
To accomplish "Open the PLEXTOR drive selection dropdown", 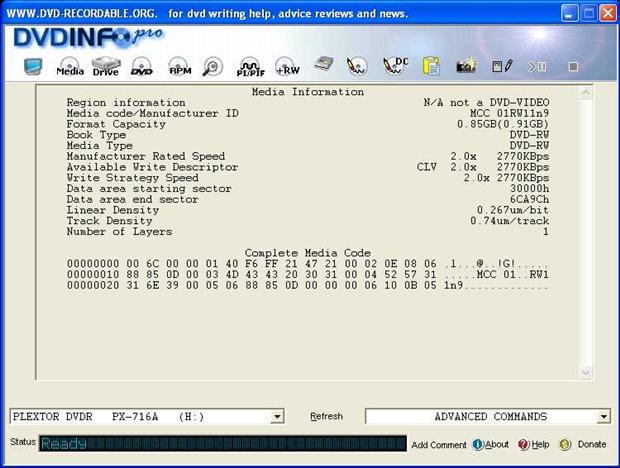I will coord(278,417).
